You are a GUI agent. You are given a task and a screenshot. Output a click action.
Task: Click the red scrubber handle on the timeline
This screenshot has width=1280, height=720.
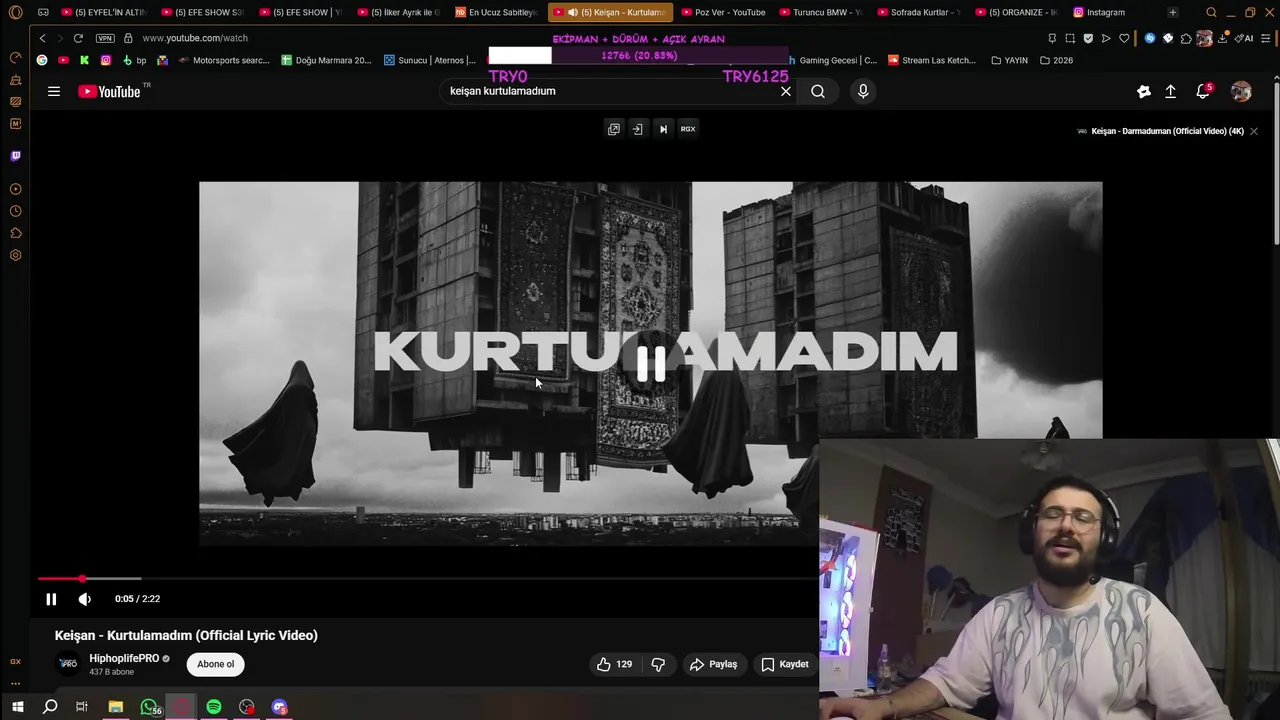coord(82,578)
